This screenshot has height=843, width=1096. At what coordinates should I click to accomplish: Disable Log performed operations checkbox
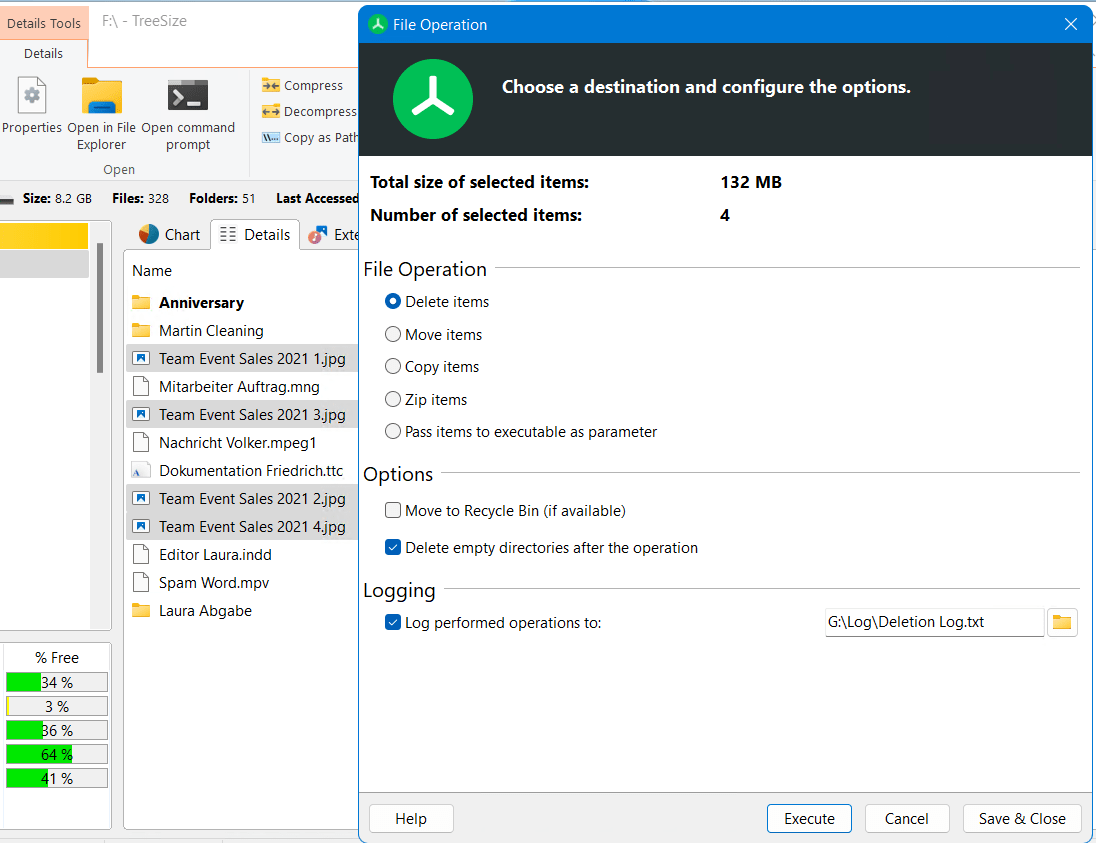(x=393, y=623)
